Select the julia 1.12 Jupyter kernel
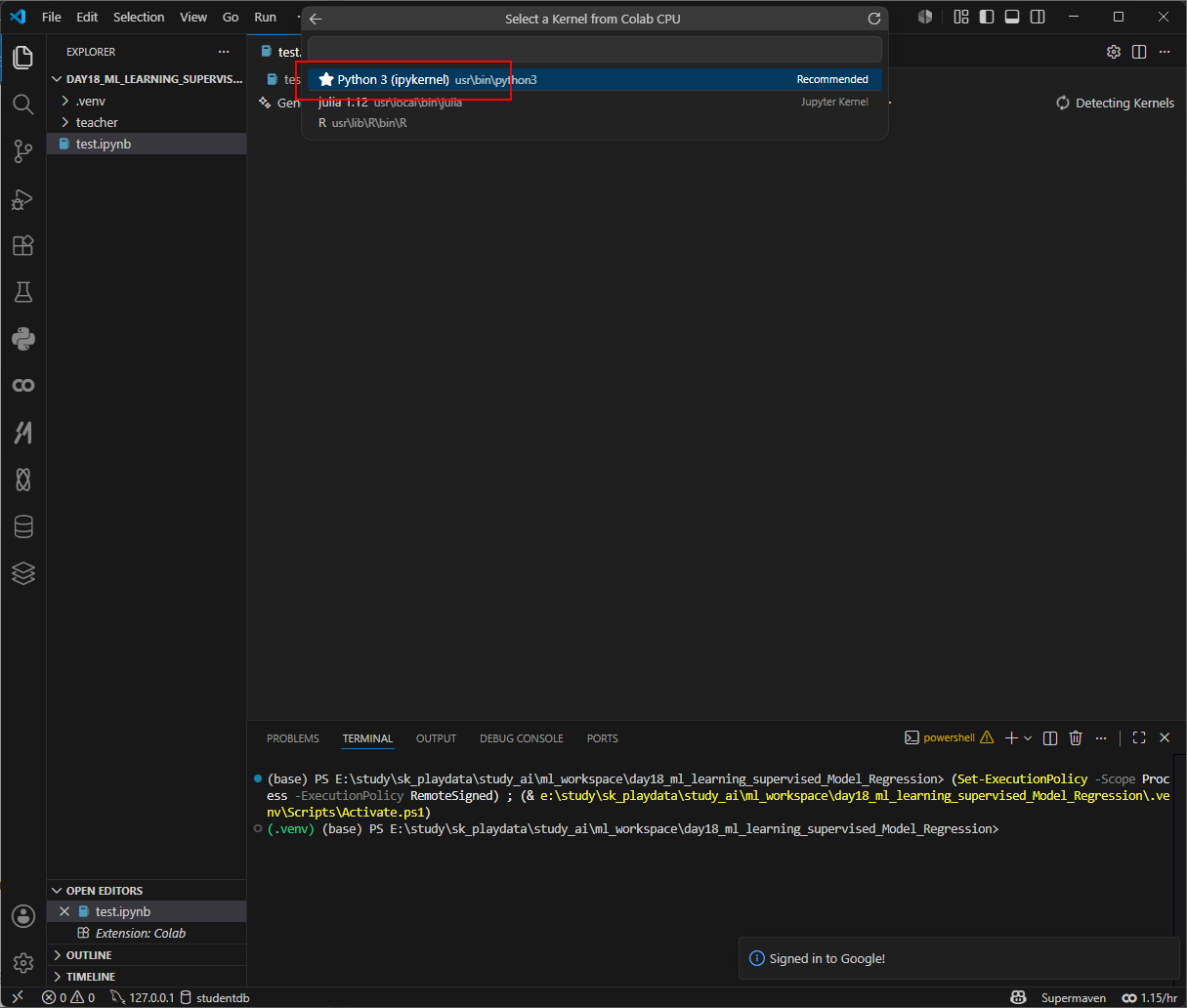Screen dimensions: 1187x1008 coord(595,102)
